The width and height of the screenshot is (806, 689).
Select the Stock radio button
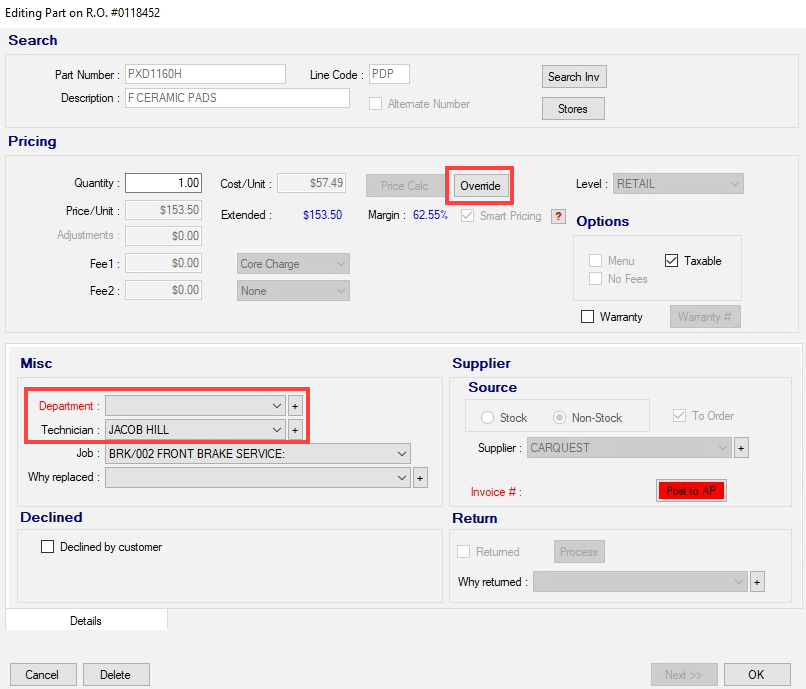(x=487, y=418)
